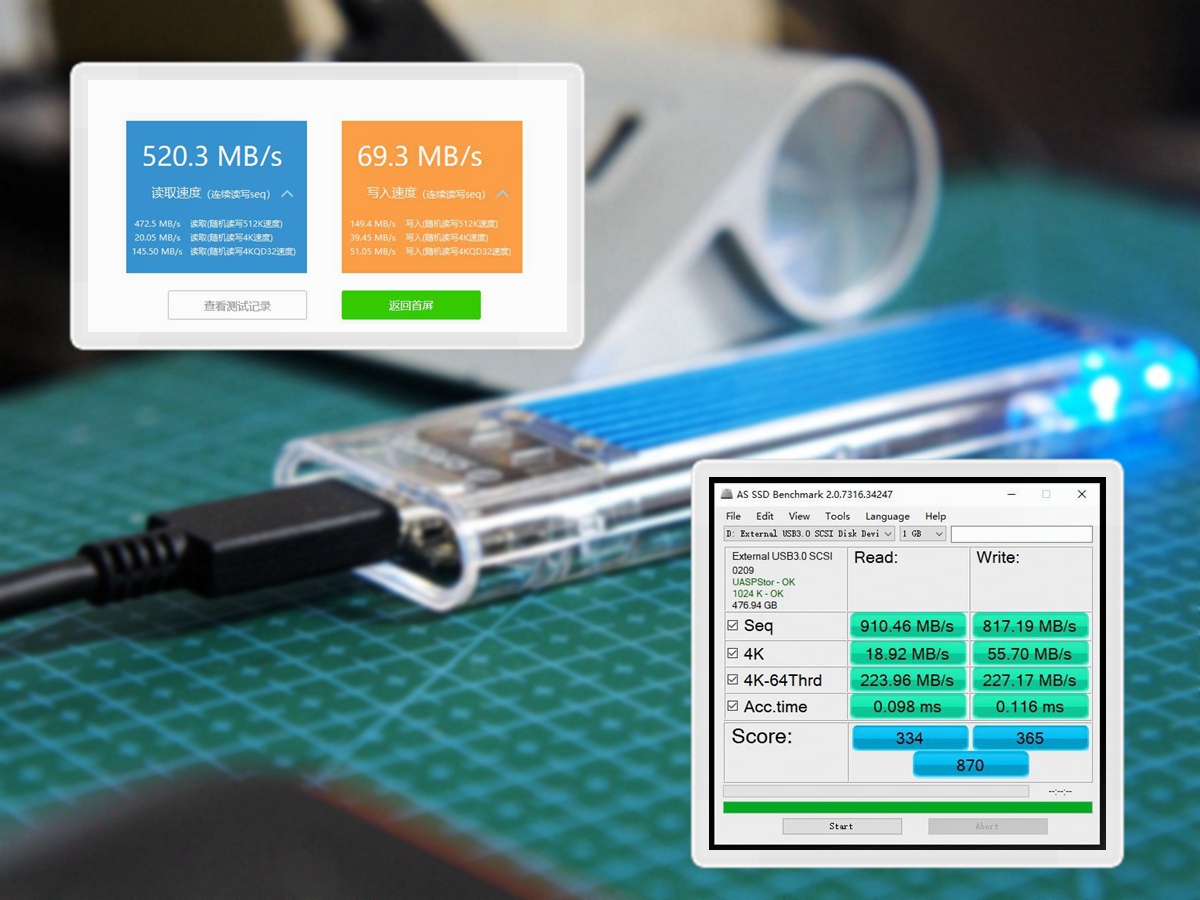The width and height of the screenshot is (1200, 900).
Task: Collapse the write speed details chevron
Action: pos(503,193)
